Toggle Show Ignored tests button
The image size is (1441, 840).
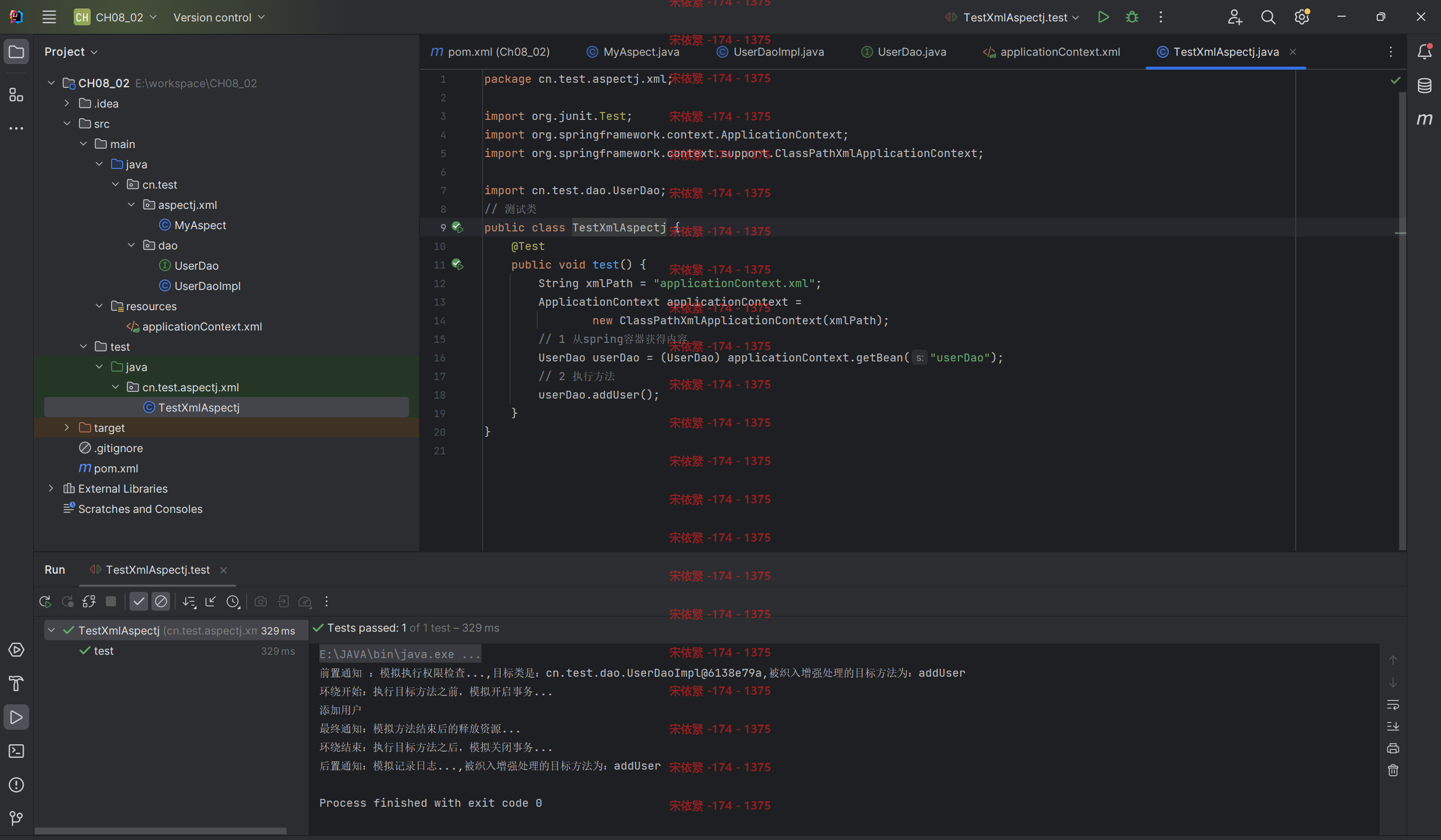coord(161,601)
